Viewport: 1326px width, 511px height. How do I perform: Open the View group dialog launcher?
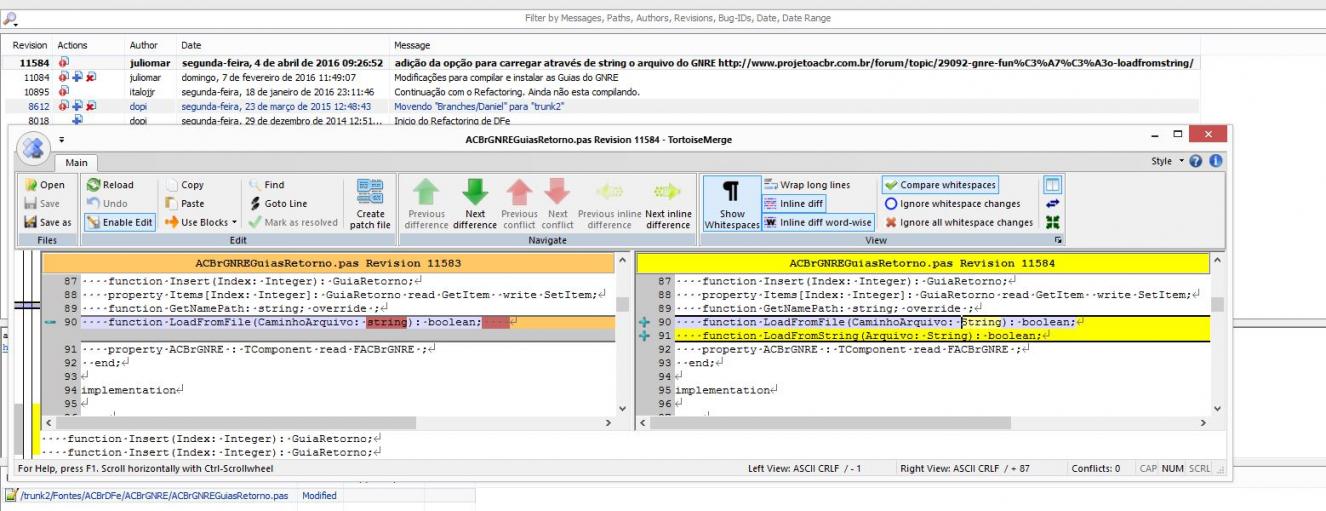[x=1059, y=240]
